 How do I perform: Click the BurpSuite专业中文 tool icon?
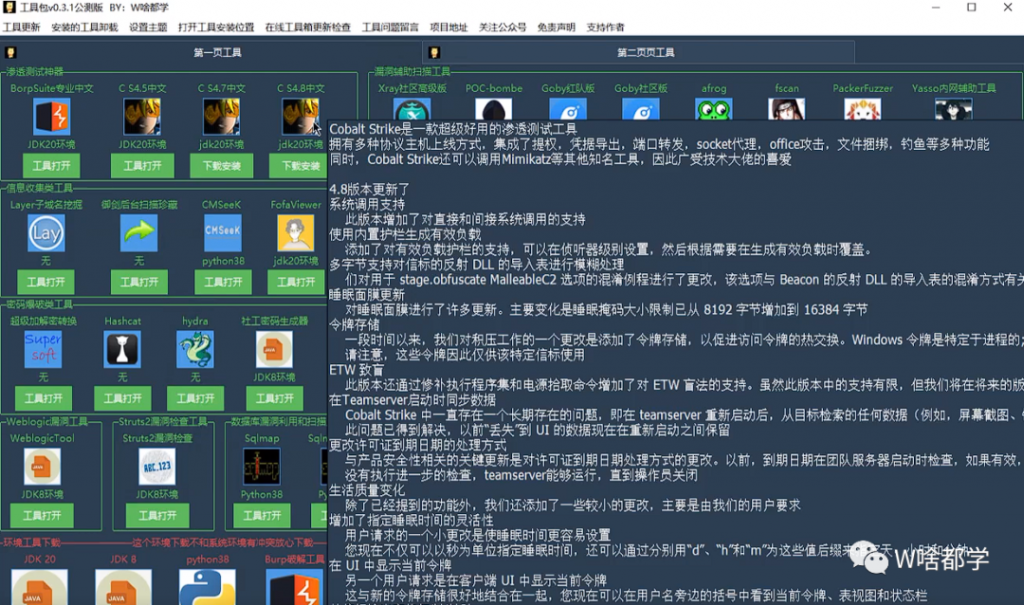pyautogui.click(x=52, y=117)
